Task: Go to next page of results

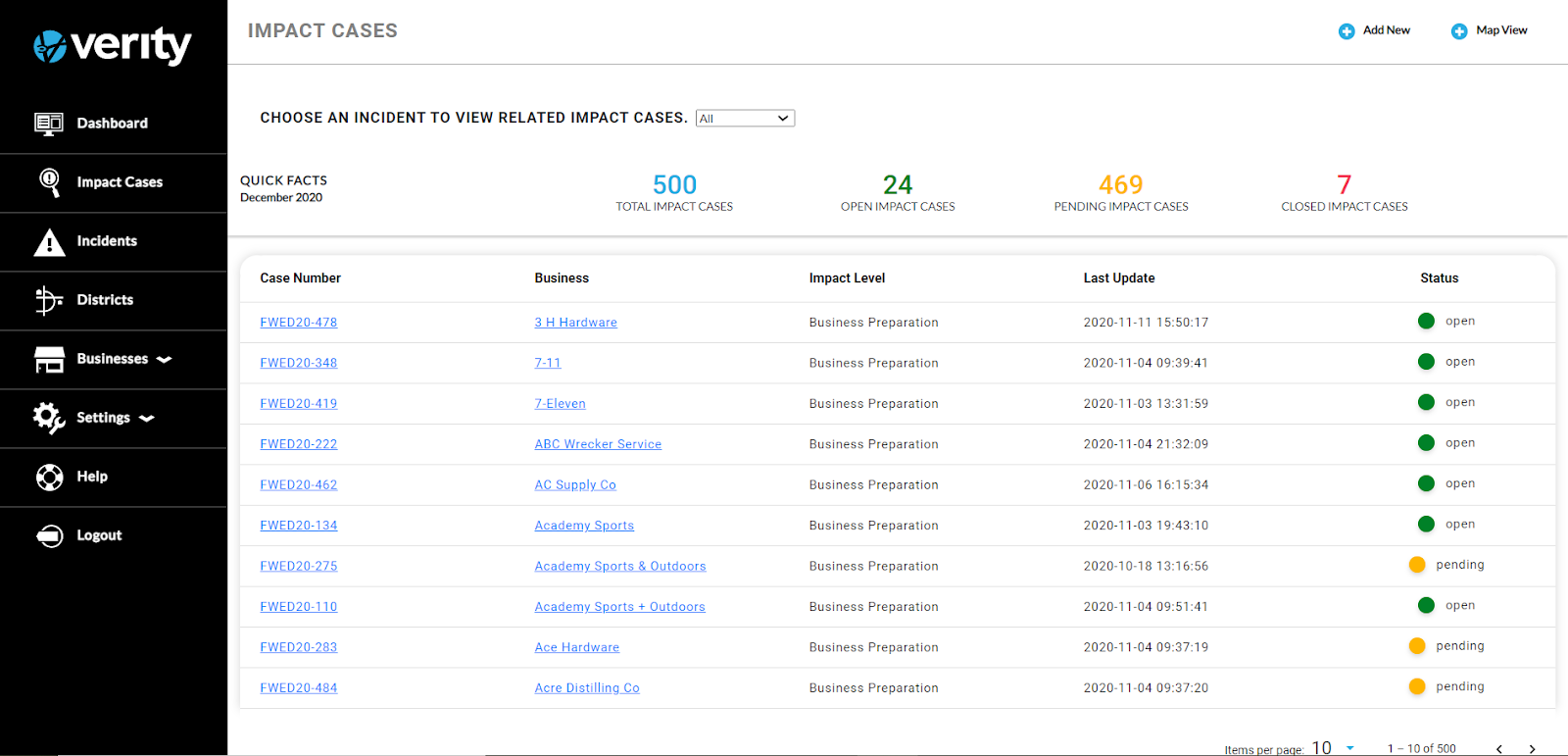Action: [x=1532, y=749]
